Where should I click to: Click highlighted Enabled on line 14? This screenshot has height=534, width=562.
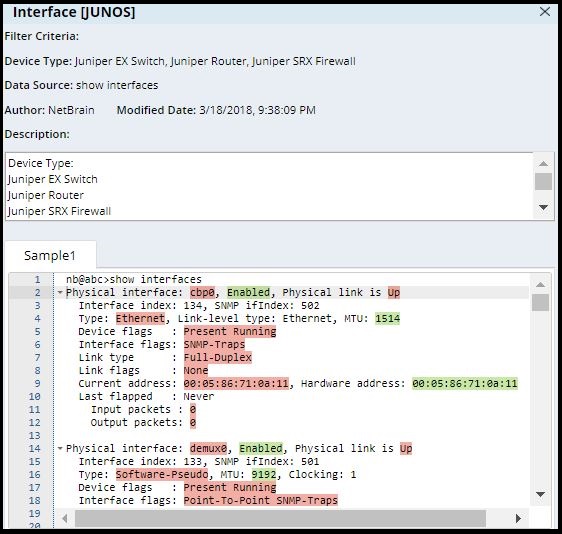tap(261, 448)
